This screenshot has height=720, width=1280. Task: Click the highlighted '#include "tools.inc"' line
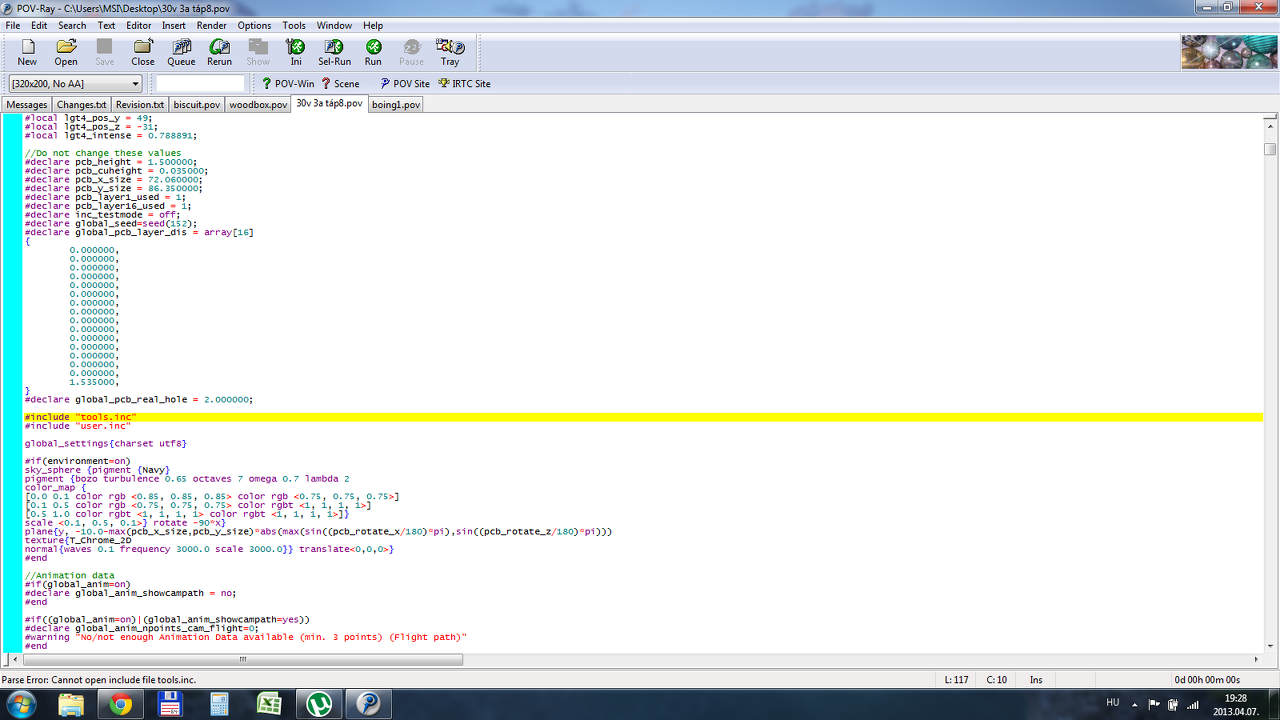click(x=643, y=417)
